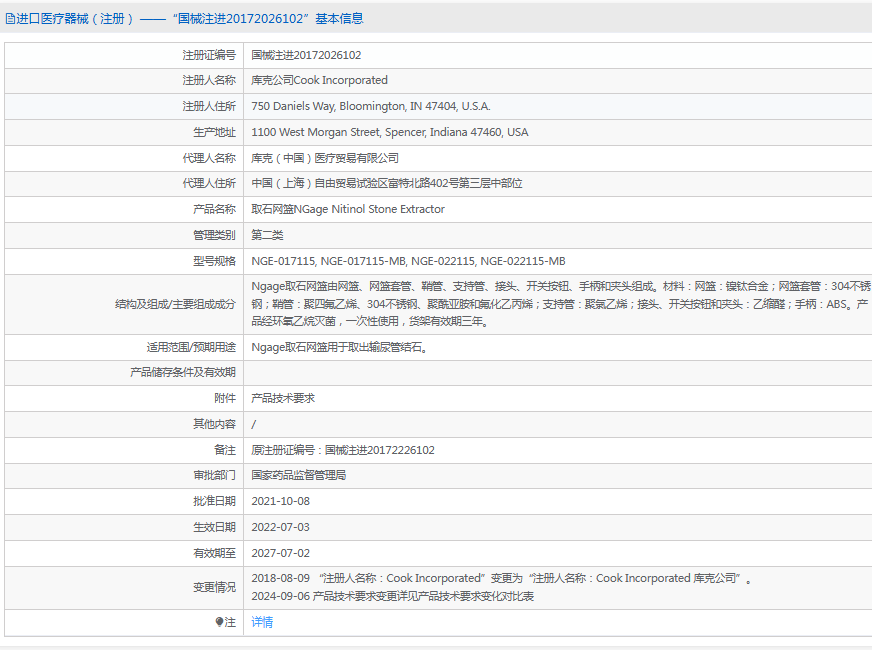Image resolution: width=872 pixels, height=650 pixels.
Task: Select 库克公司Cook Incorporated registrant name
Action: click(319, 81)
